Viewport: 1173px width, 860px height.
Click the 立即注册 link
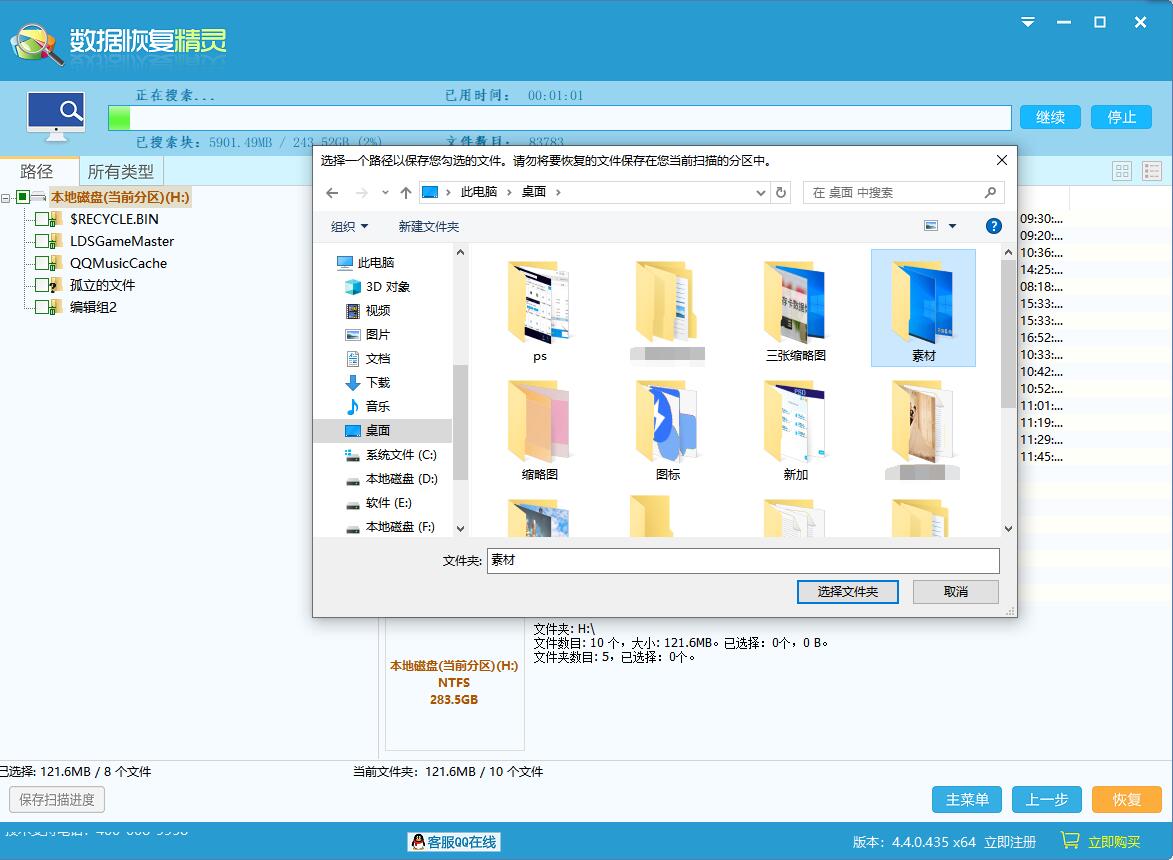pyautogui.click(x=1010, y=842)
